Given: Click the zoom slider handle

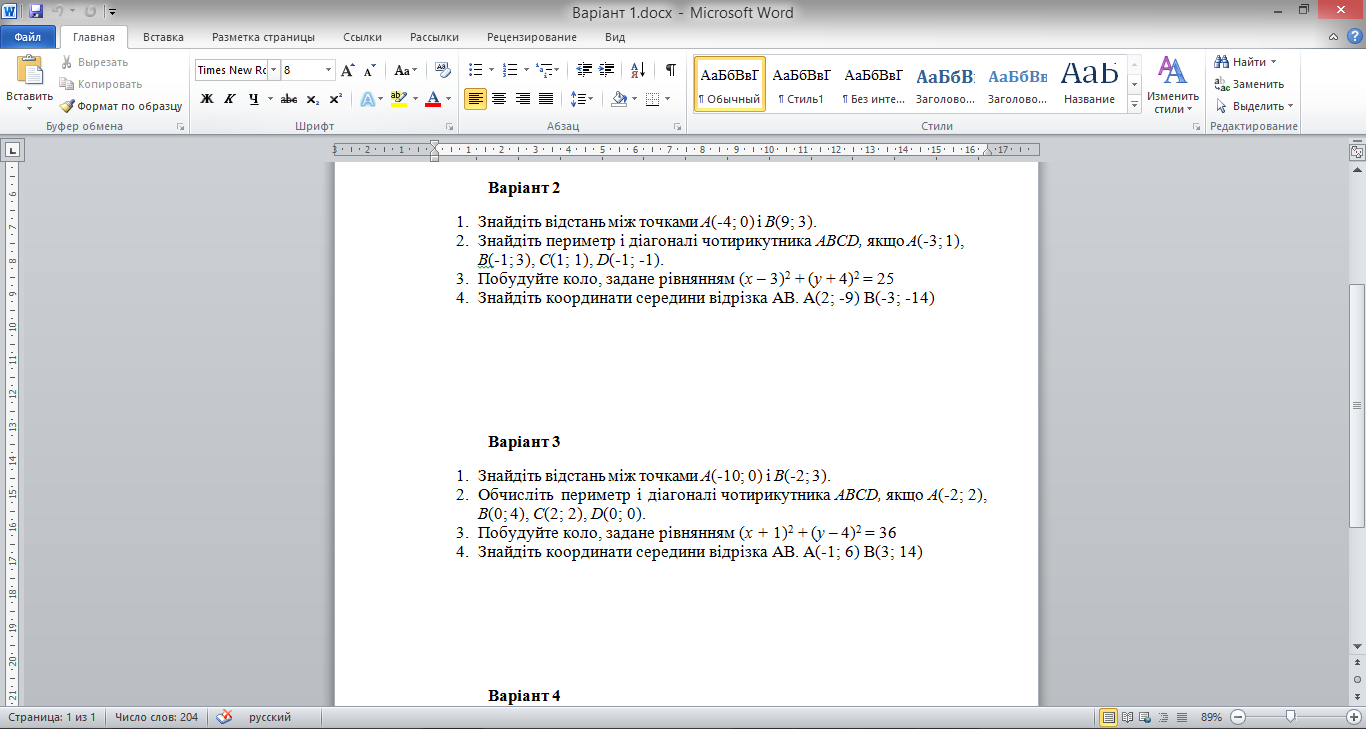Looking at the screenshot, I should point(1291,717).
